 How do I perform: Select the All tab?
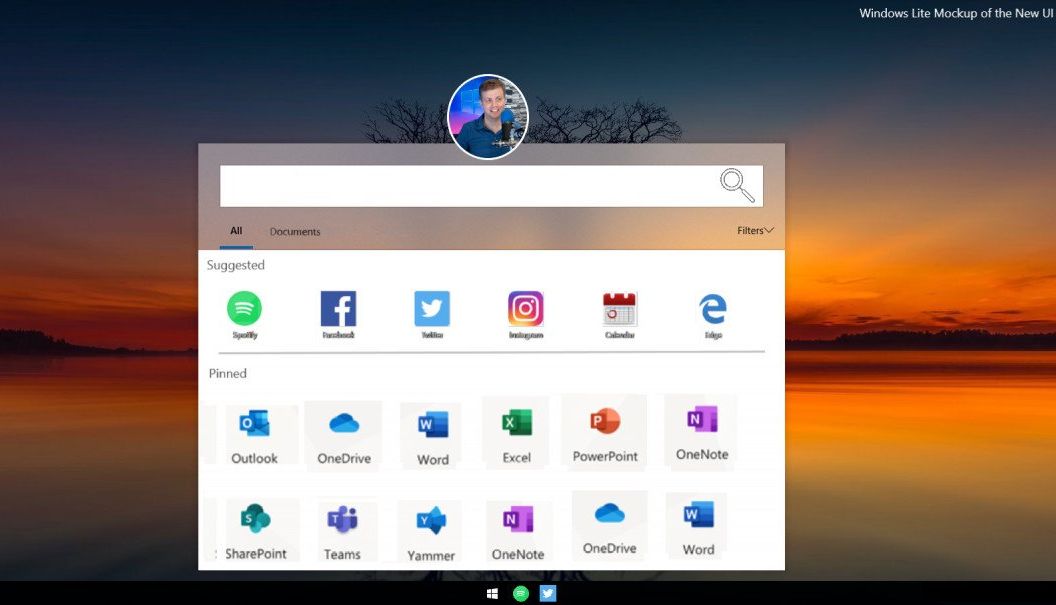click(236, 230)
